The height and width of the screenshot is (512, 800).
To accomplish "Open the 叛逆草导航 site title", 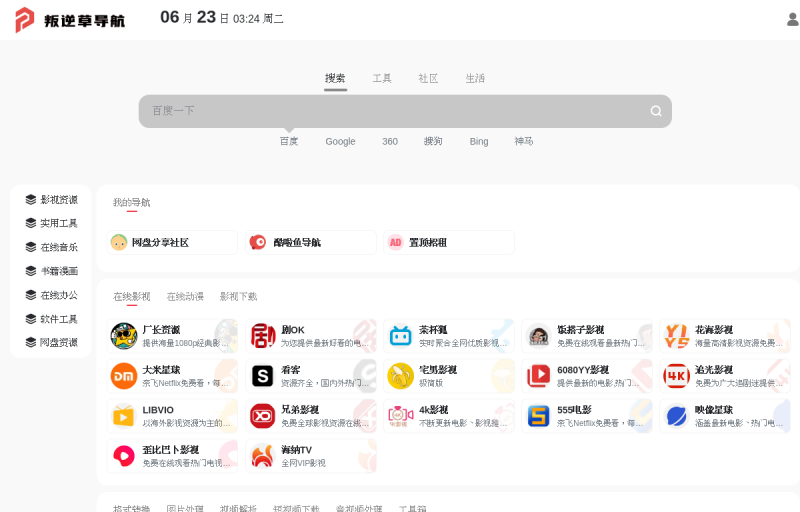I will pos(85,20).
